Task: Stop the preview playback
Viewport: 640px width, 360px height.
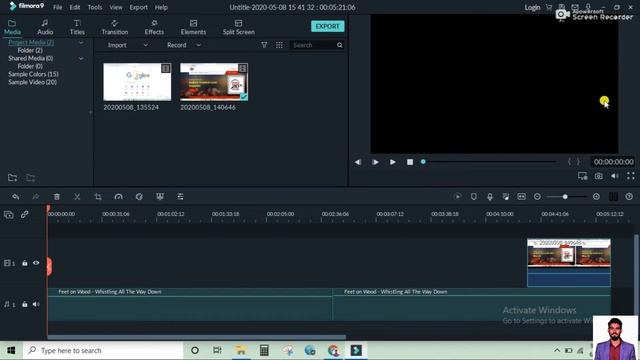Action: coord(410,162)
